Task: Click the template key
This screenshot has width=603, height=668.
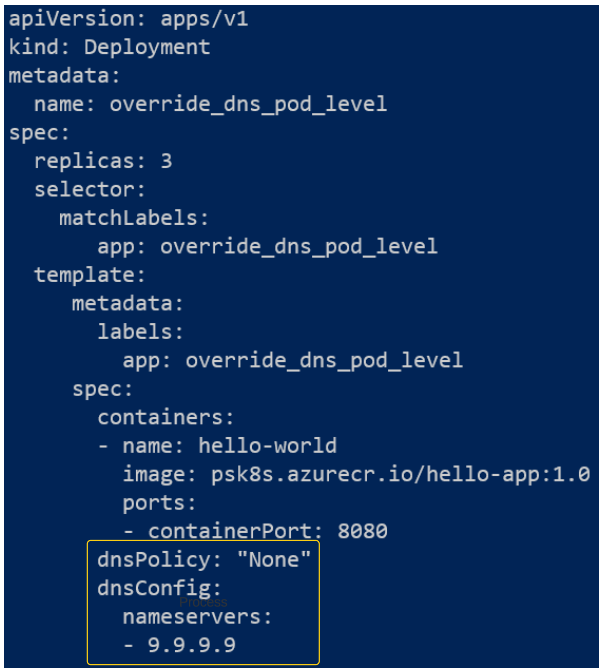Action: point(90,274)
